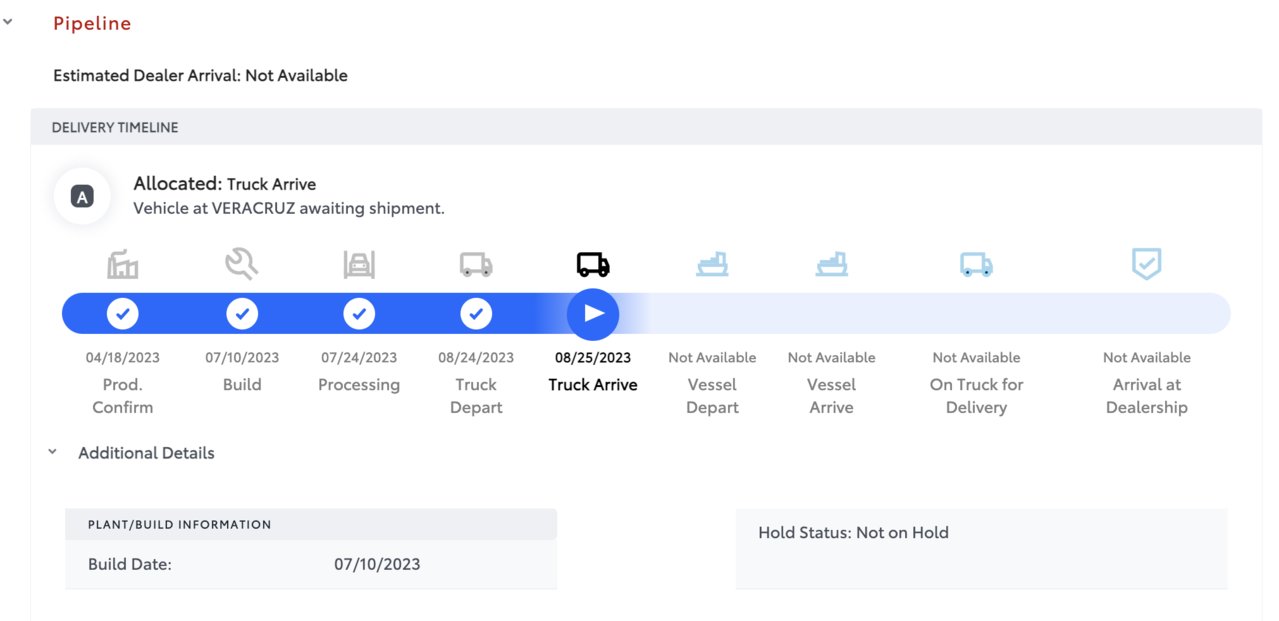The height and width of the screenshot is (621, 1279).
Task: Click 'Not Available' above Vessel Arrive
Action: point(831,358)
